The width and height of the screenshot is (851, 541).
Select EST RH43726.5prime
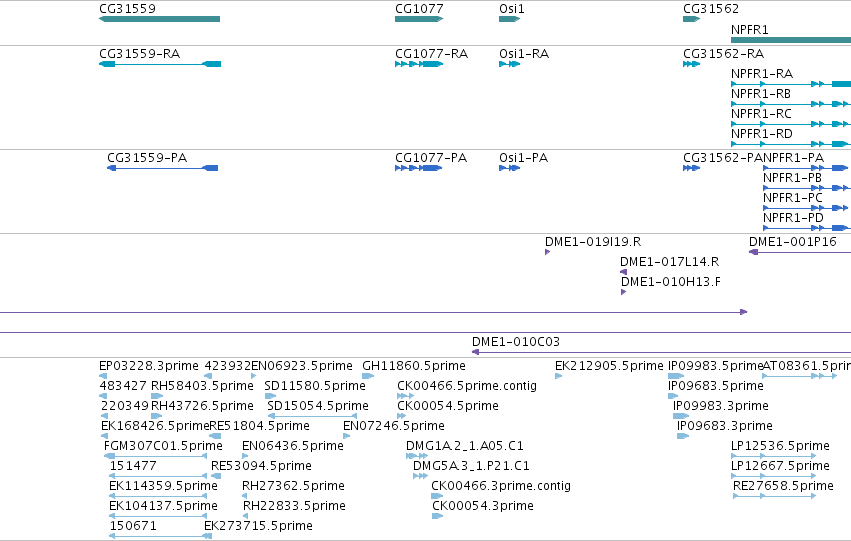pyautogui.click(x=157, y=416)
